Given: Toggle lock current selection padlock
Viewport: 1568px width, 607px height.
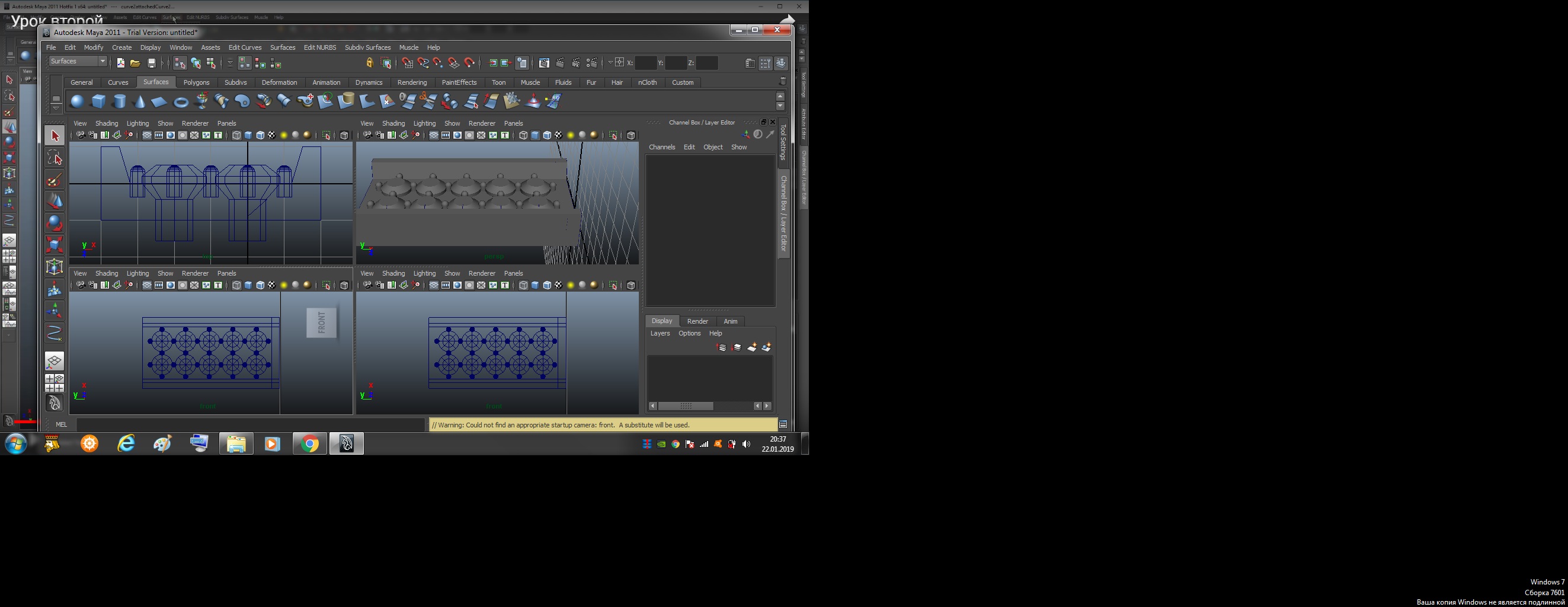Looking at the screenshot, I should (370, 63).
